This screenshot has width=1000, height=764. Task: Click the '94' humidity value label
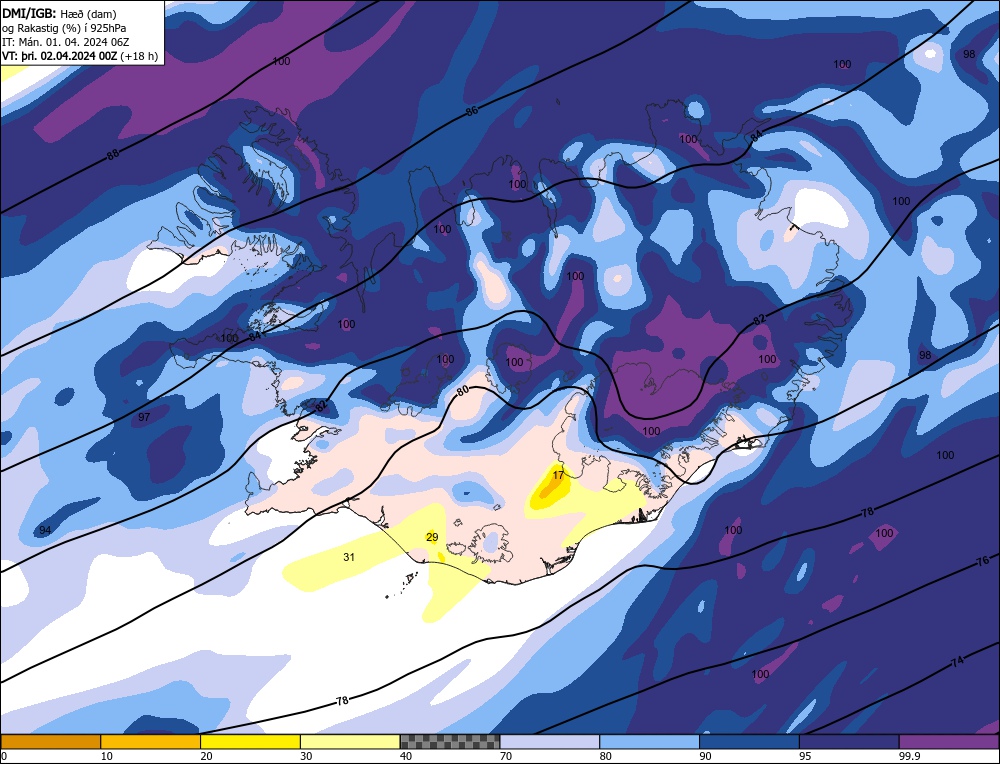click(45, 531)
